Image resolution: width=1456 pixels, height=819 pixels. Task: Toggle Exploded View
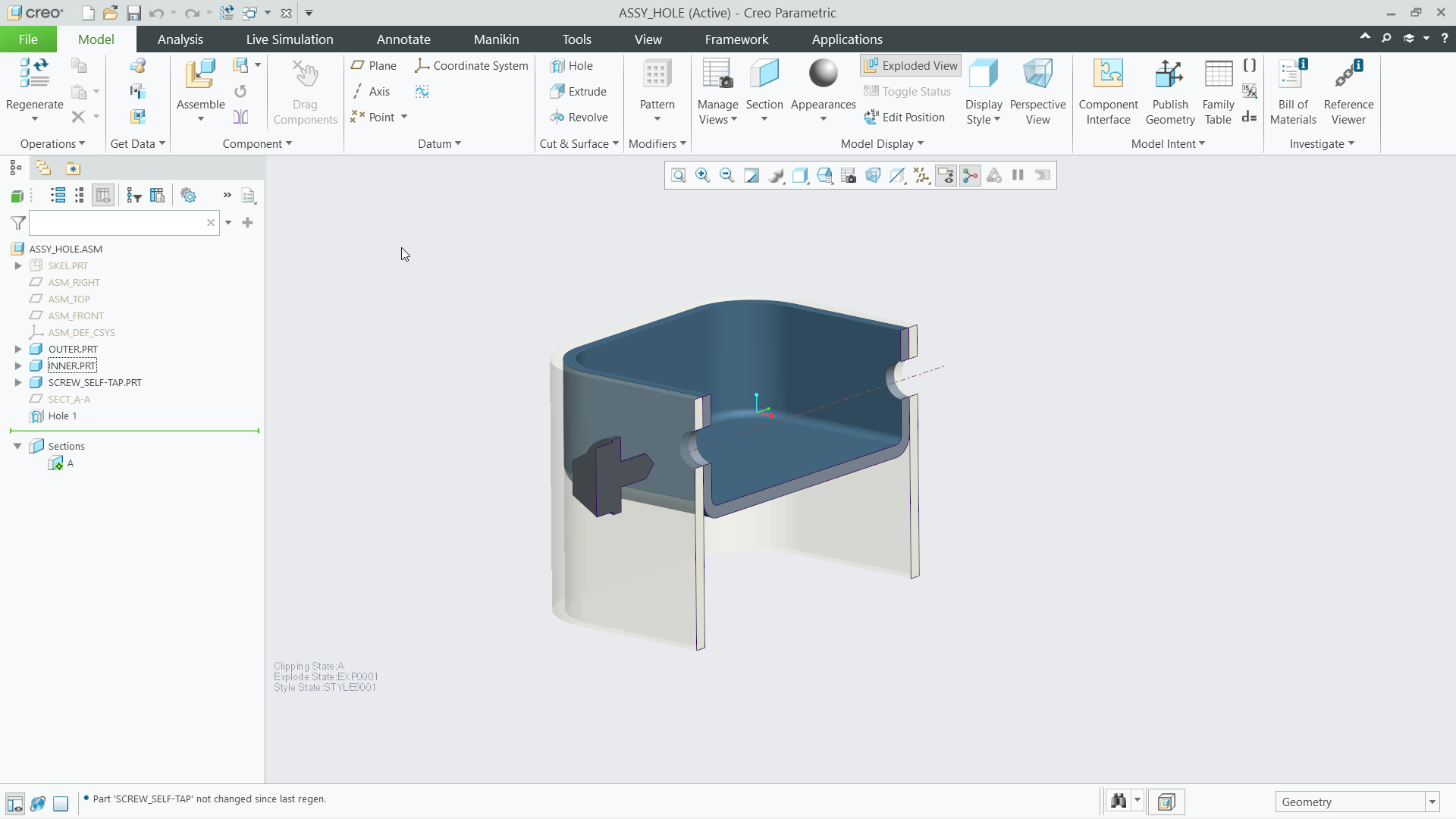click(x=911, y=66)
